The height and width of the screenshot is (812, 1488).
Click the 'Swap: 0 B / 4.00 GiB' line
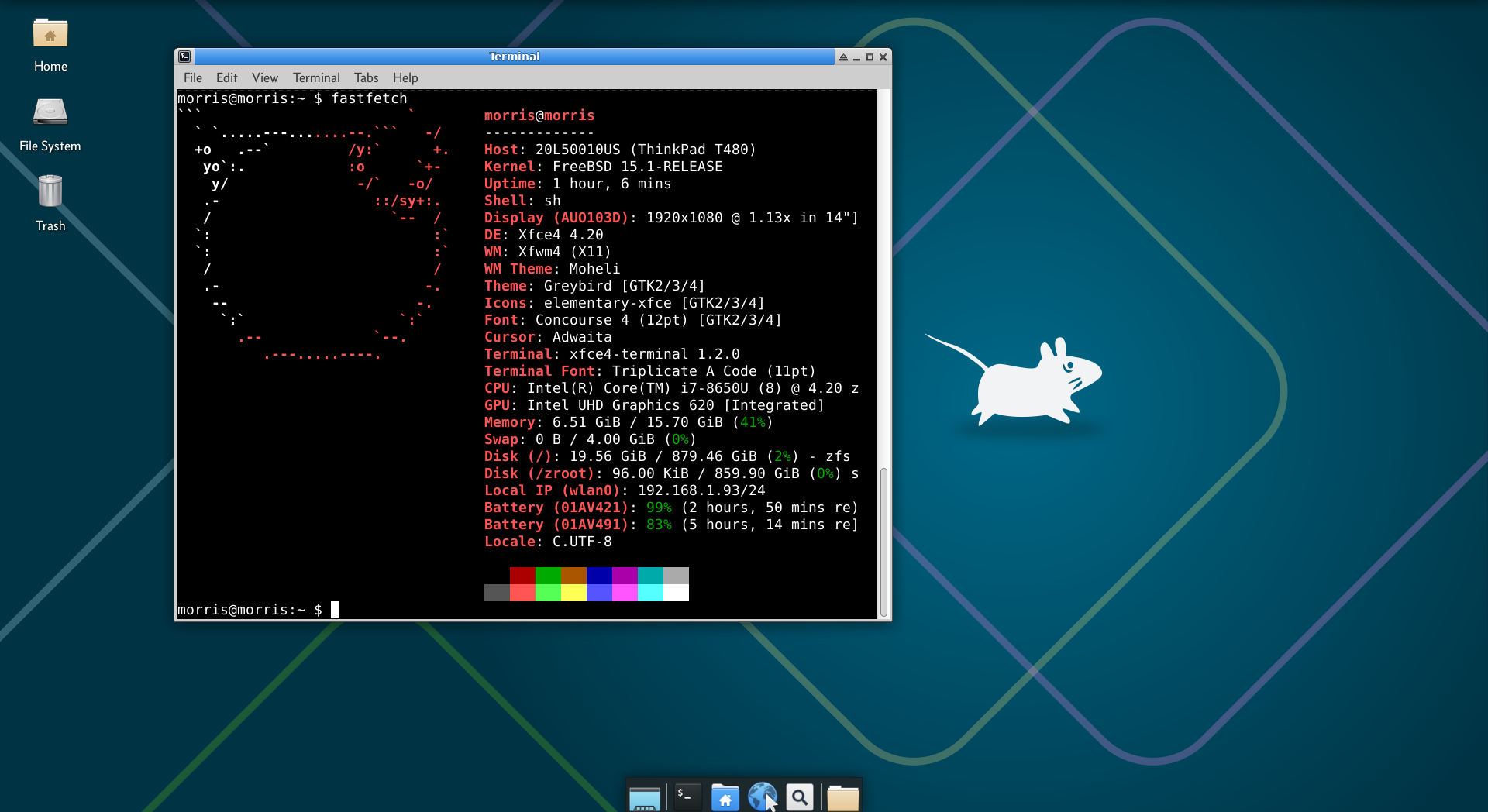[x=591, y=439]
